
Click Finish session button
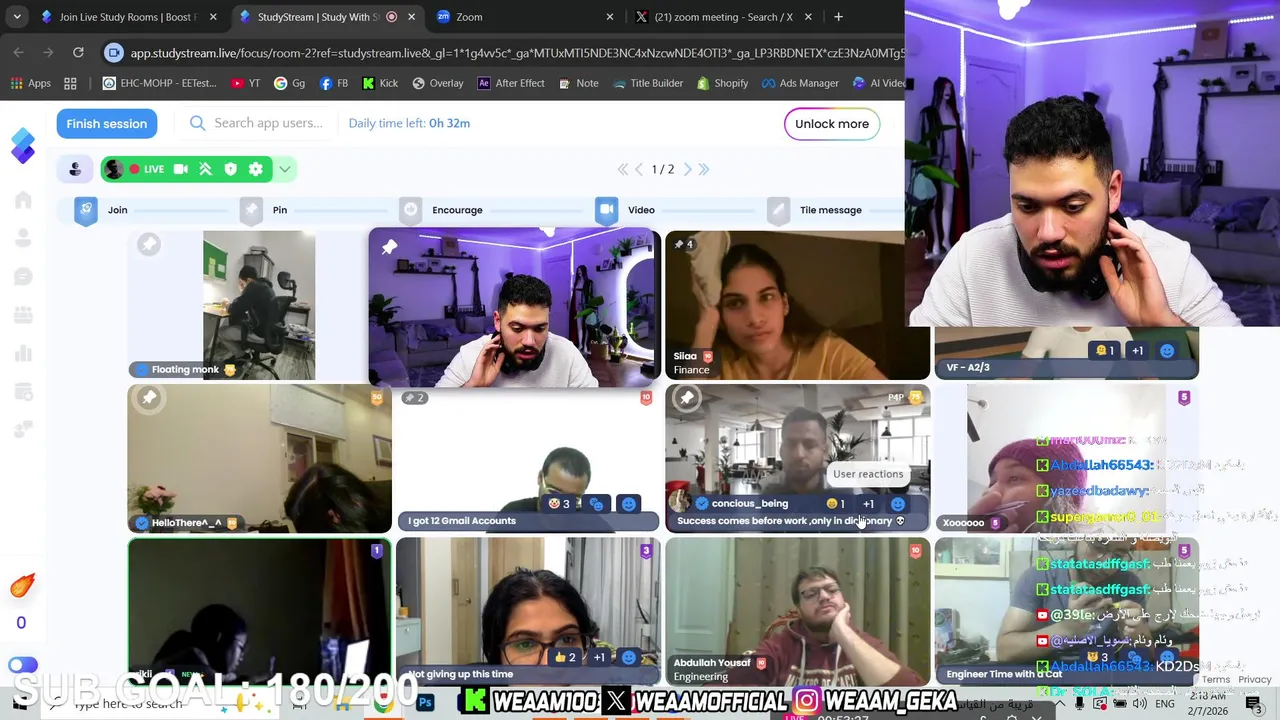(x=107, y=123)
